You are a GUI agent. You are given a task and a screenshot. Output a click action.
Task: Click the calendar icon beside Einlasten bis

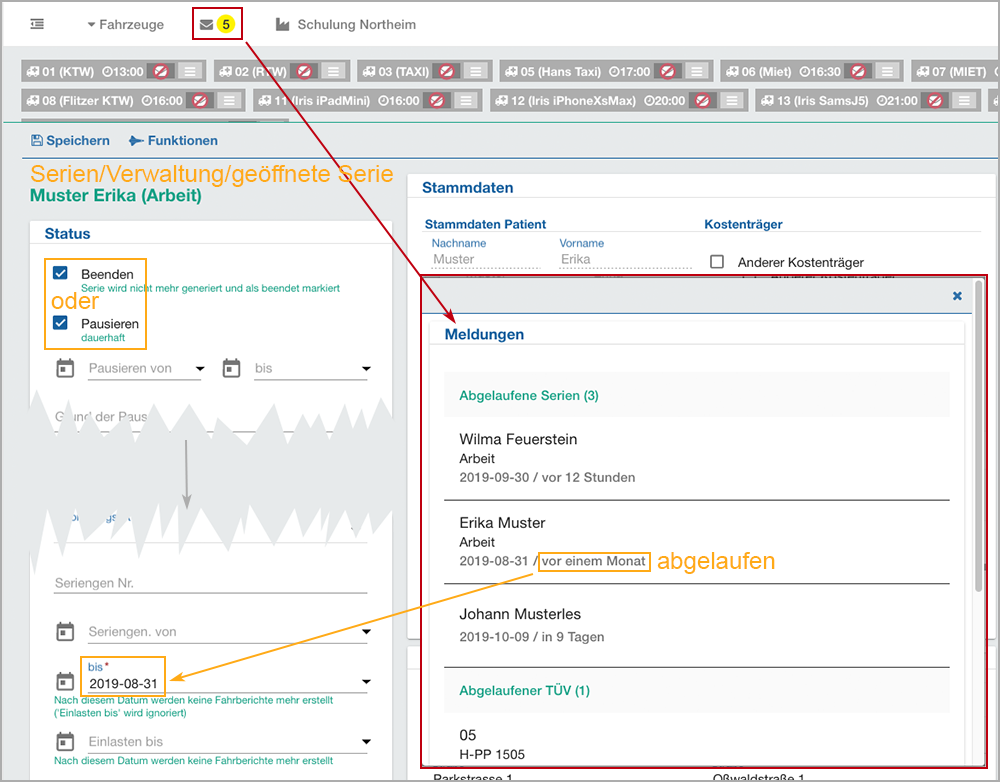[65, 741]
